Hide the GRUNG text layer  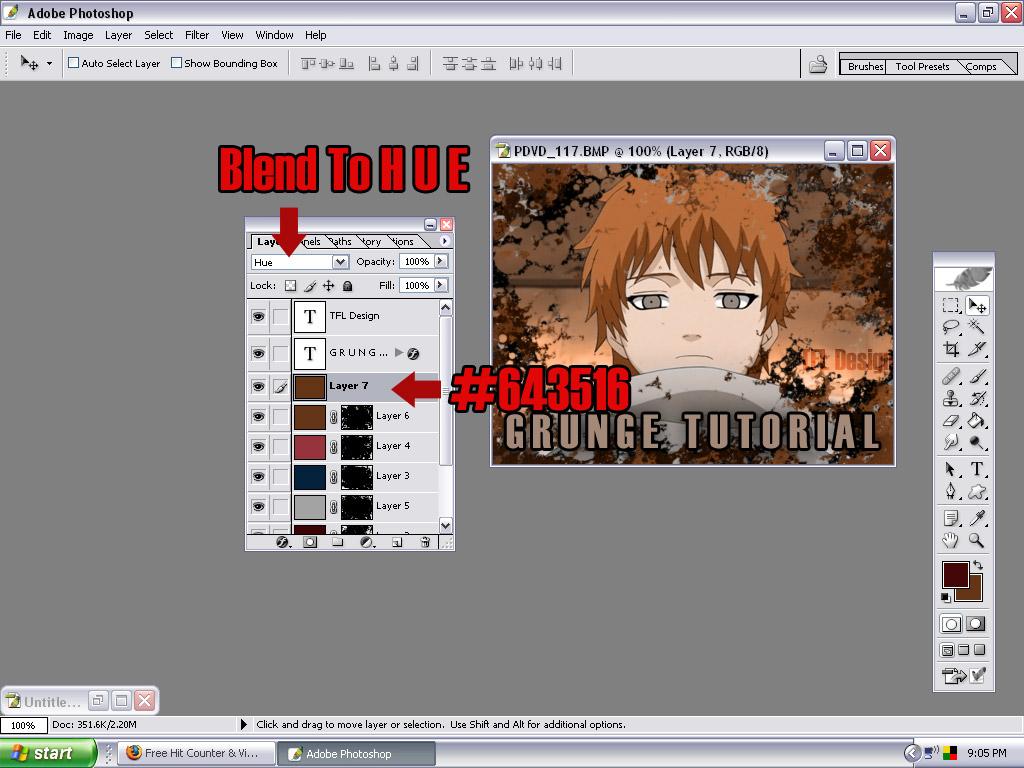[259, 353]
